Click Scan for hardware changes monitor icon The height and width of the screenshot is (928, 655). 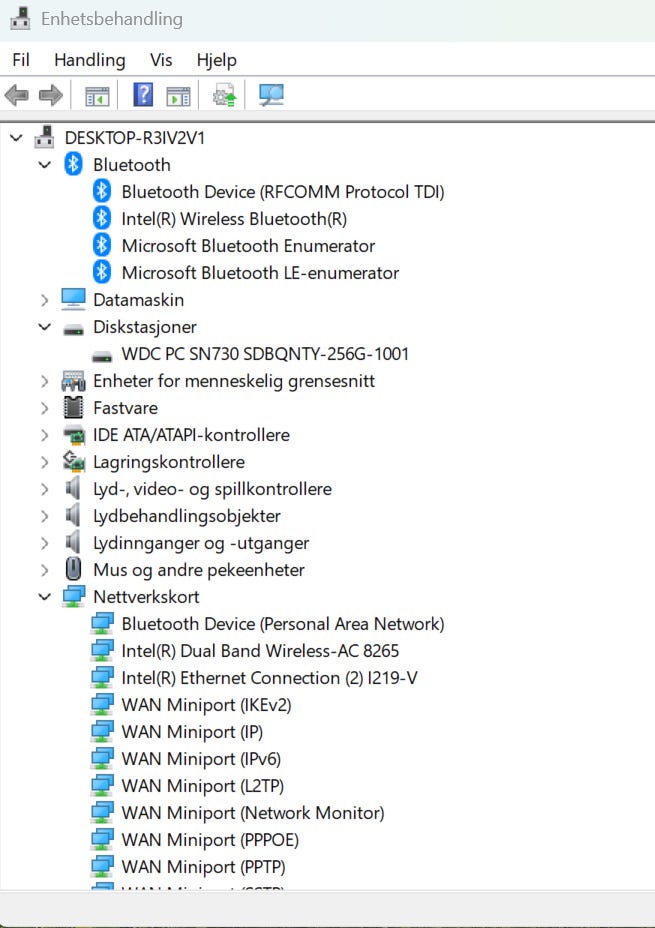(x=272, y=95)
